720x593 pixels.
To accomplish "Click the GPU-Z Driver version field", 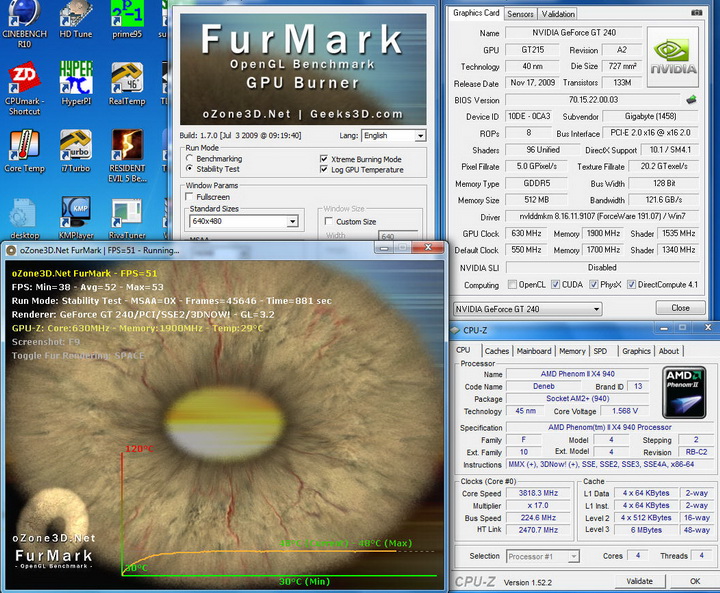I will point(602,216).
